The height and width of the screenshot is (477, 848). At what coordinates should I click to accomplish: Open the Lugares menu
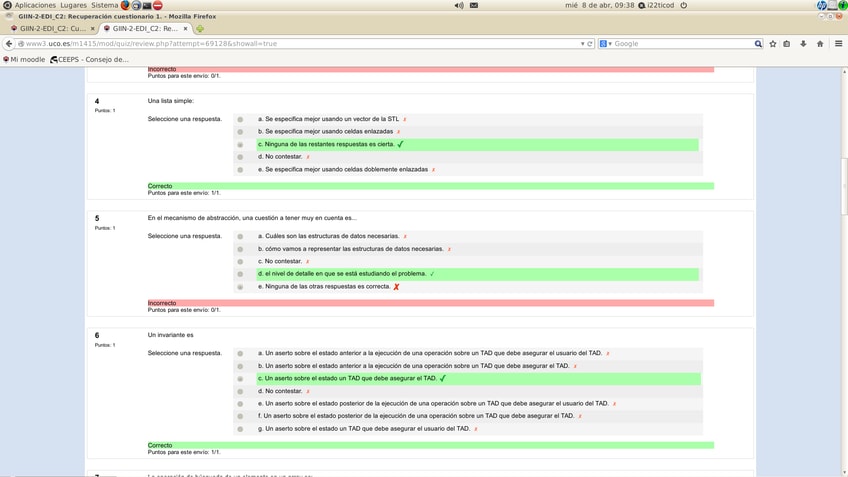(x=74, y=5)
